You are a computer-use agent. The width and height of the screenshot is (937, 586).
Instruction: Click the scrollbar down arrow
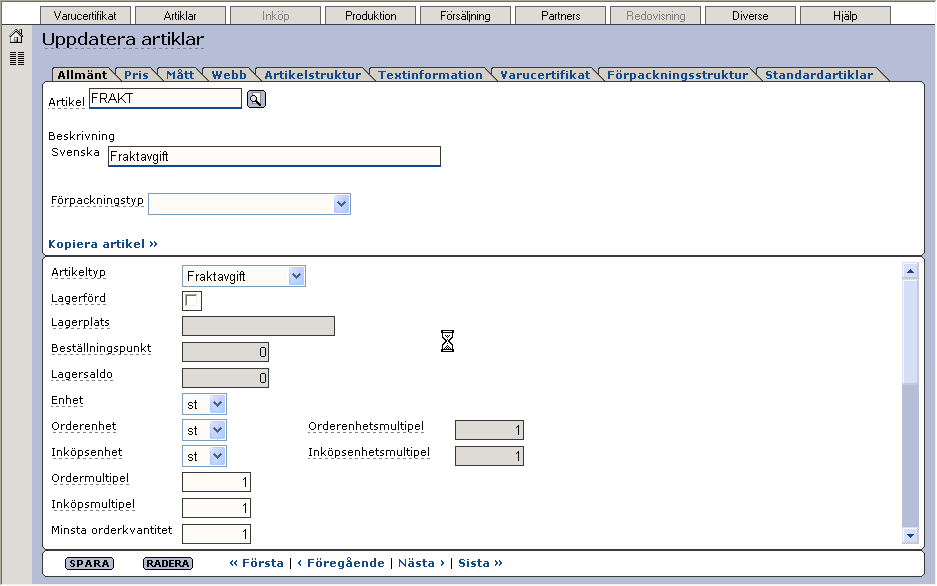tap(910, 536)
